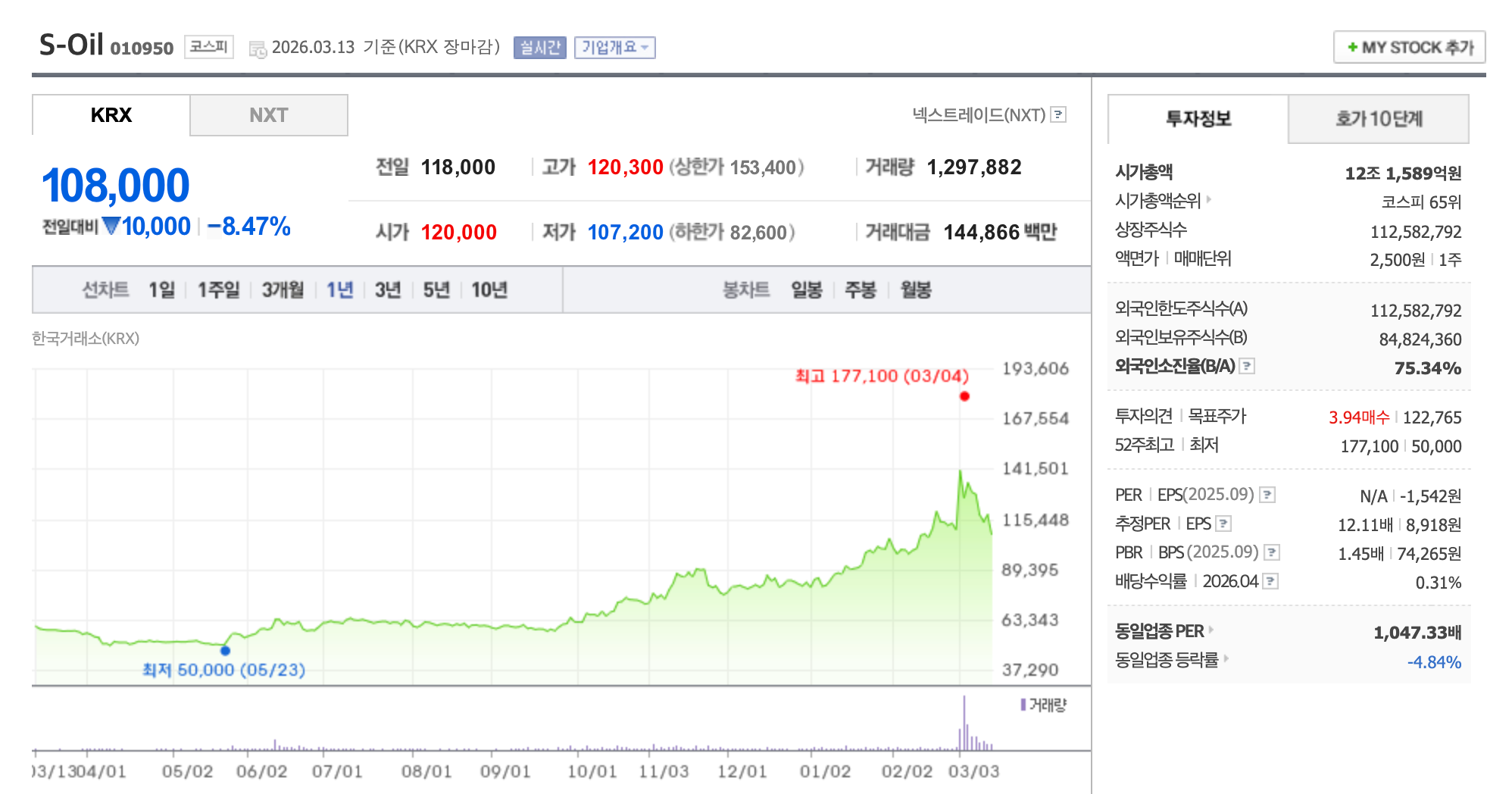Switch to 주봉 candlestick chart
The height and width of the screenshot is (794, 1512).
pos(861,290)
